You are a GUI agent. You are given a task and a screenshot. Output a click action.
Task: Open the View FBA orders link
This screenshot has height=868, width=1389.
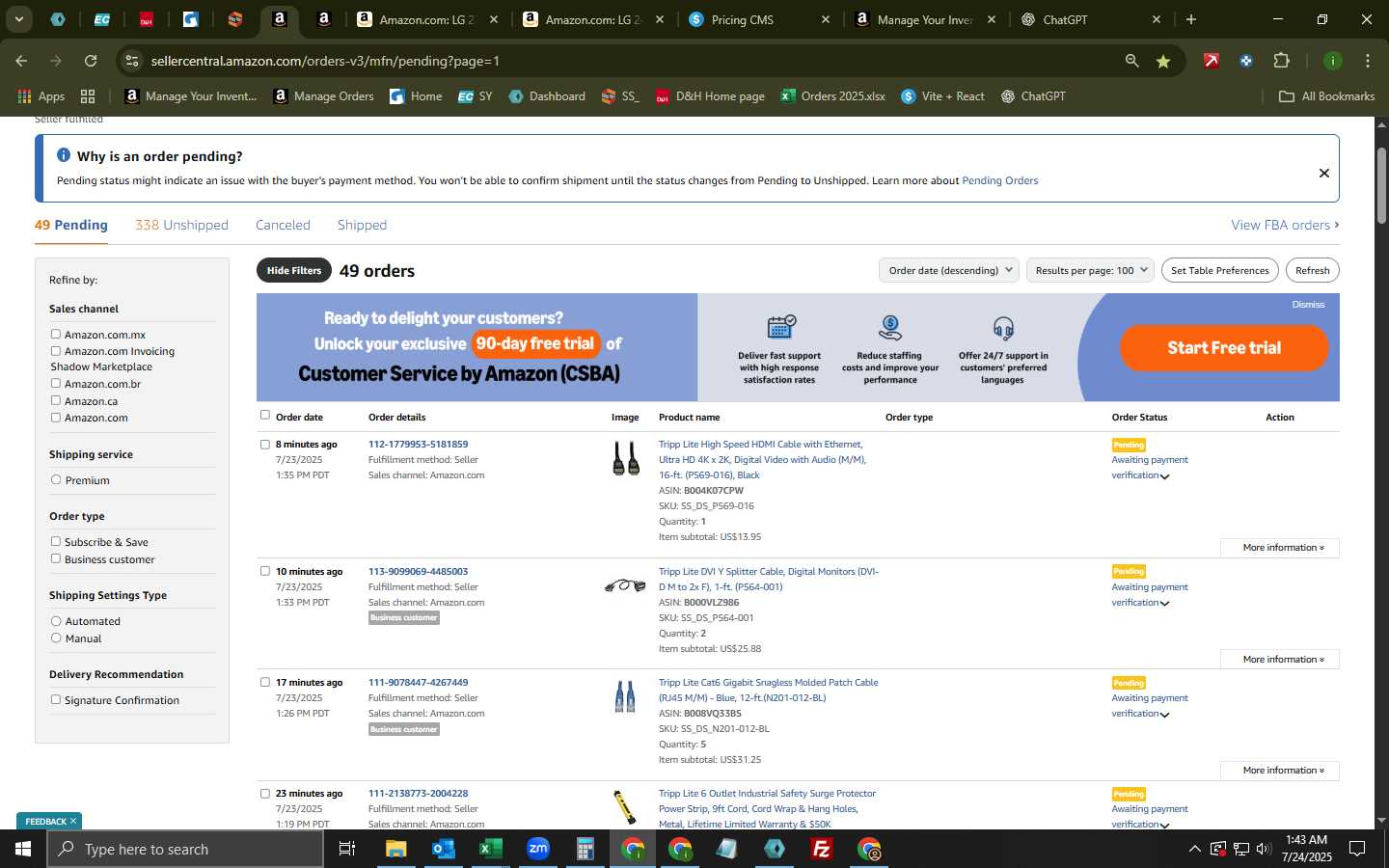(1285, 225)
